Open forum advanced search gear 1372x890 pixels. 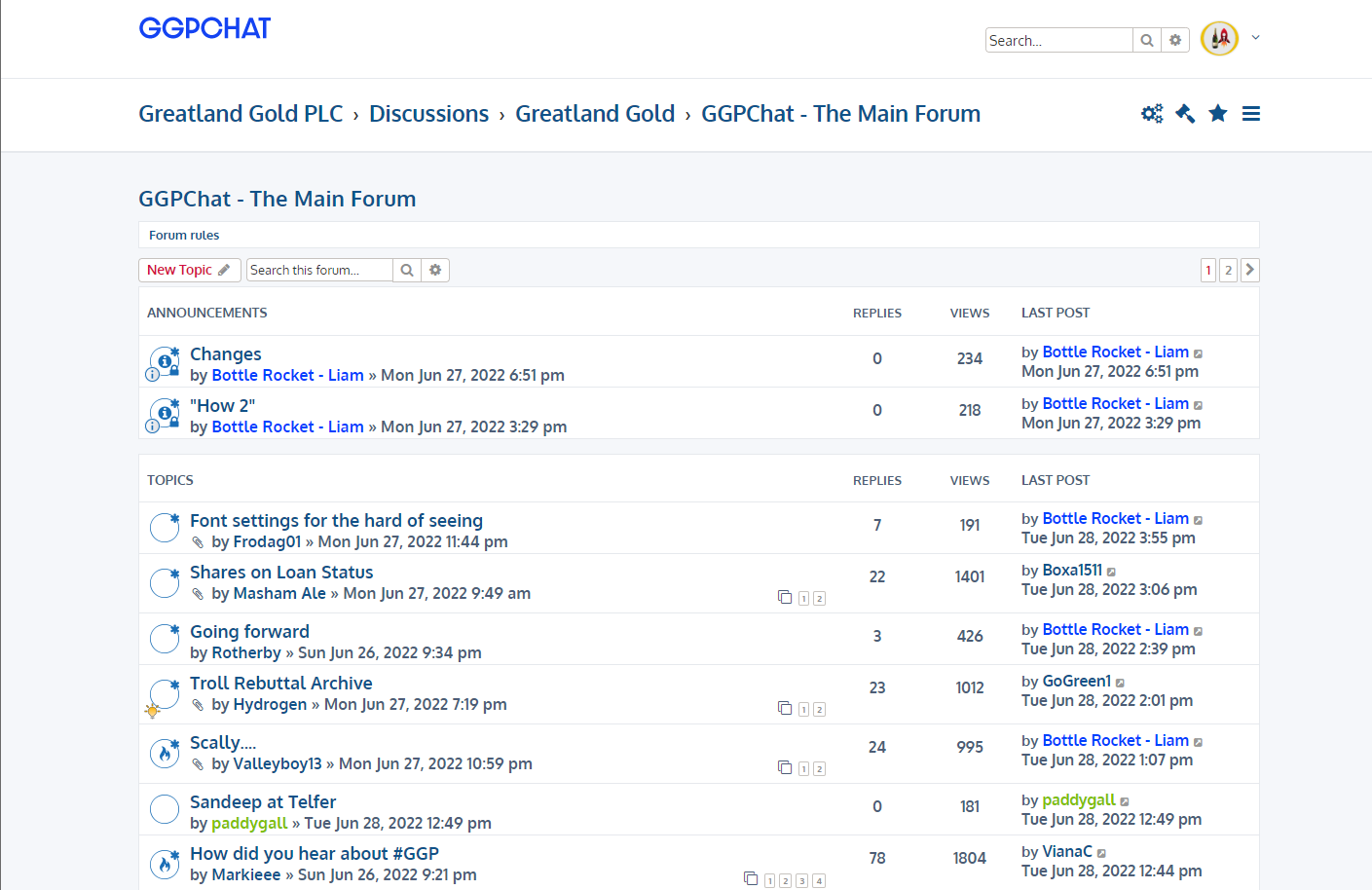435,270
